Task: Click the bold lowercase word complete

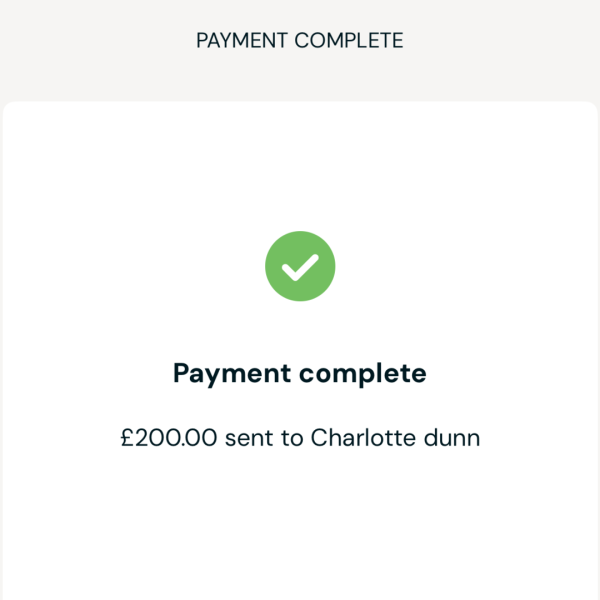Action: pyautogui.click(x=362, y=374)
